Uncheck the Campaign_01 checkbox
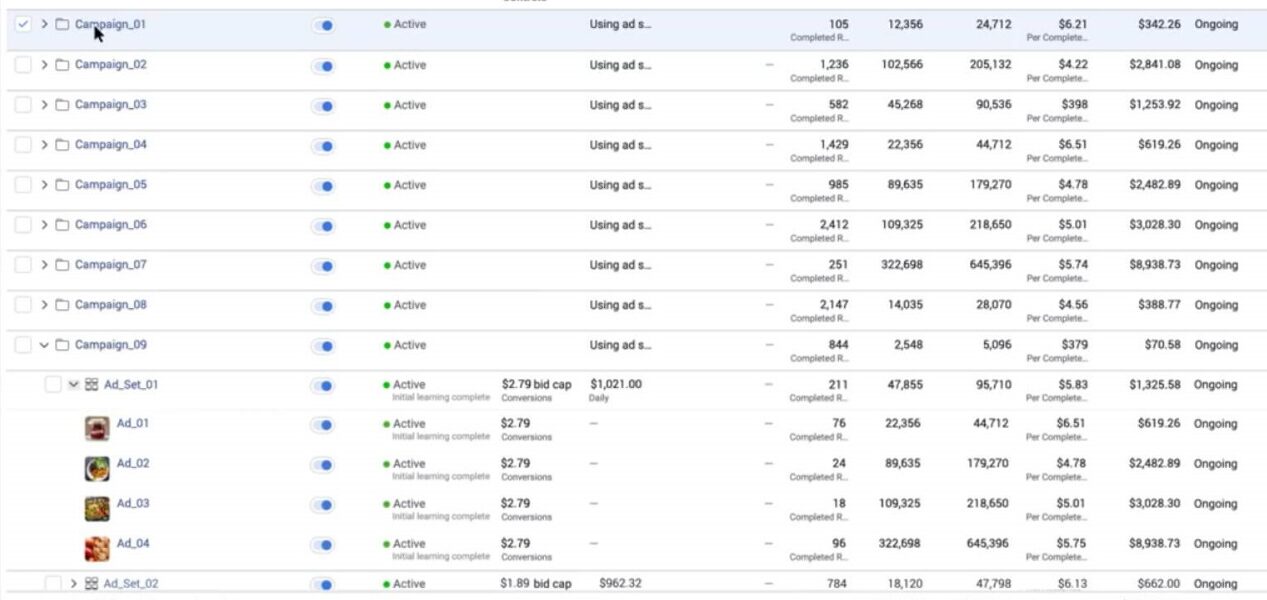 point(24,24)
